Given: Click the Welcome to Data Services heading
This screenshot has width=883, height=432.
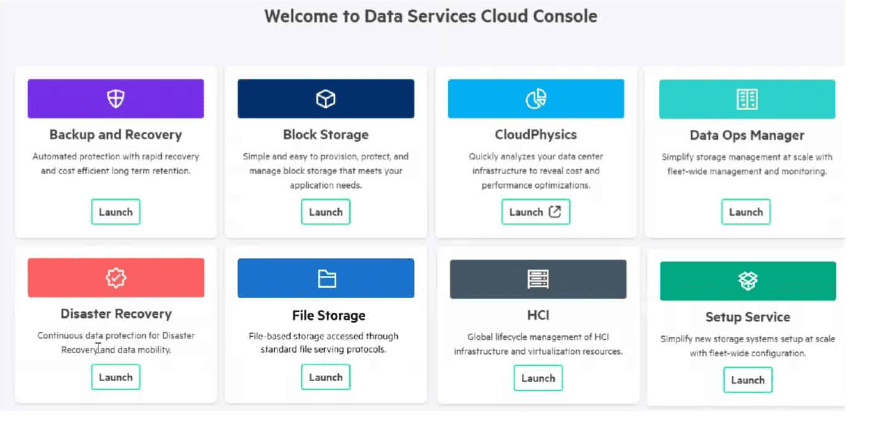Looking at the screenshot, I should pyautogui.click(x=431, y=16).
